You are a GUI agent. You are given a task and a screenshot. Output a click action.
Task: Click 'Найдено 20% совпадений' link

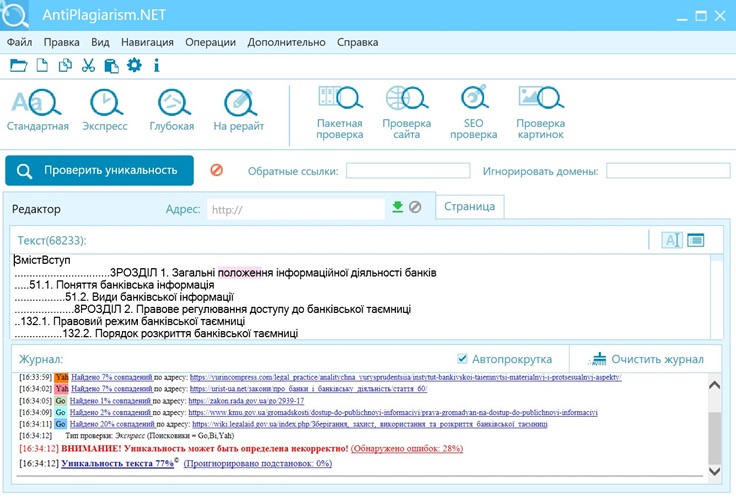[x=112, y=424]
